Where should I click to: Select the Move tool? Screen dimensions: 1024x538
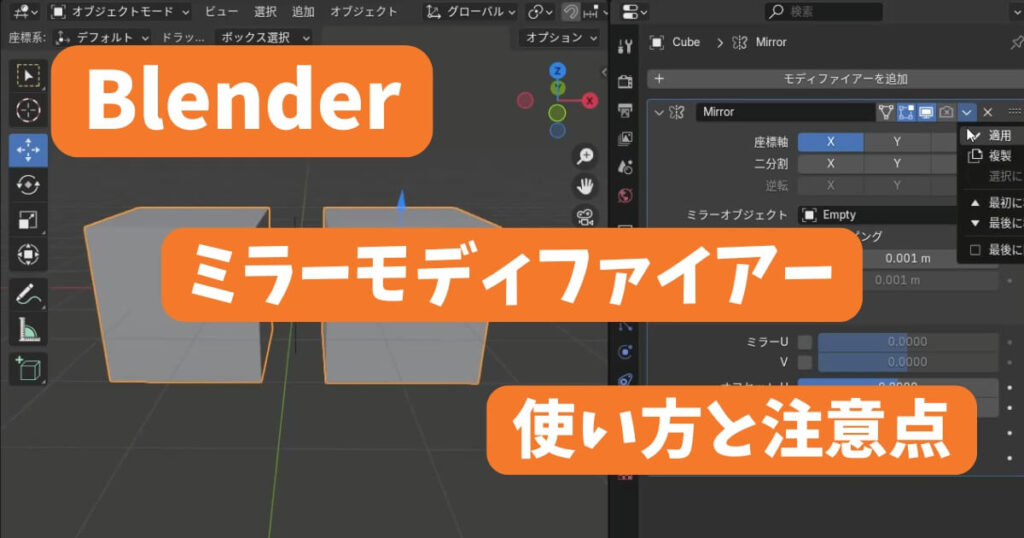28,150
